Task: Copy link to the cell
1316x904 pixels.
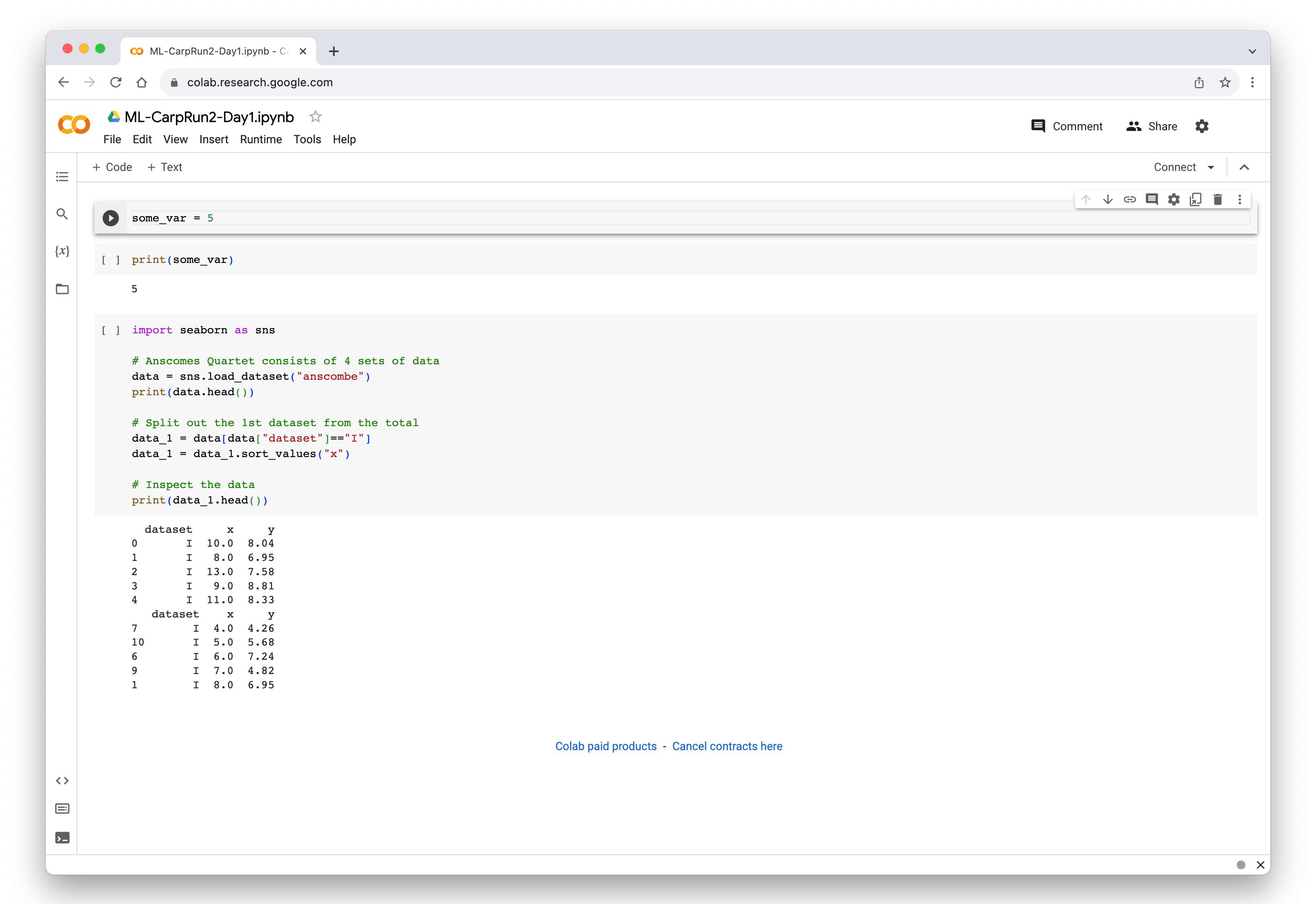Action: [1130, 199]
